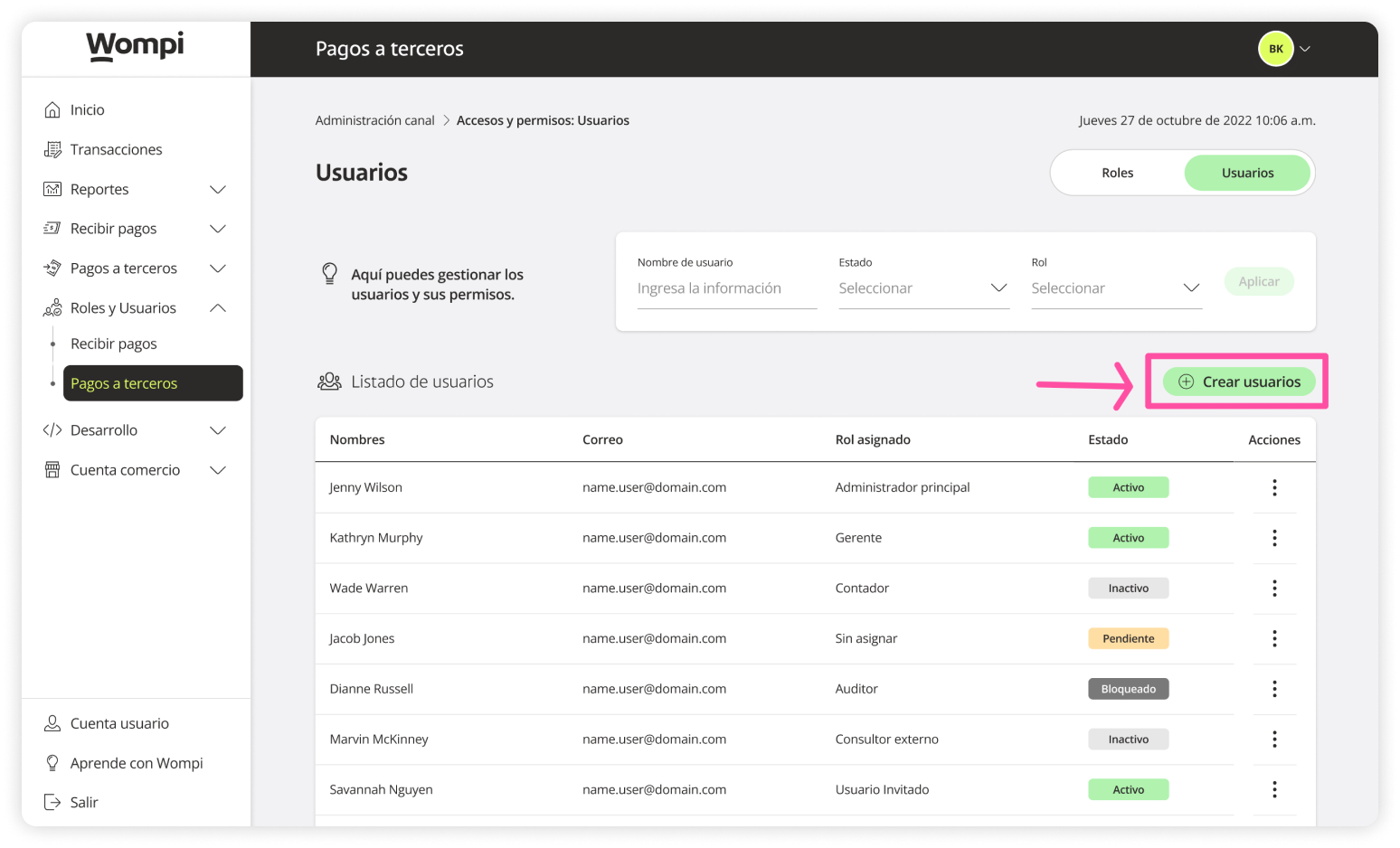The image size is (1400, 848).
Task: Click Aprende con Wompi lightbulb icon
Action: tap(52, 763)
